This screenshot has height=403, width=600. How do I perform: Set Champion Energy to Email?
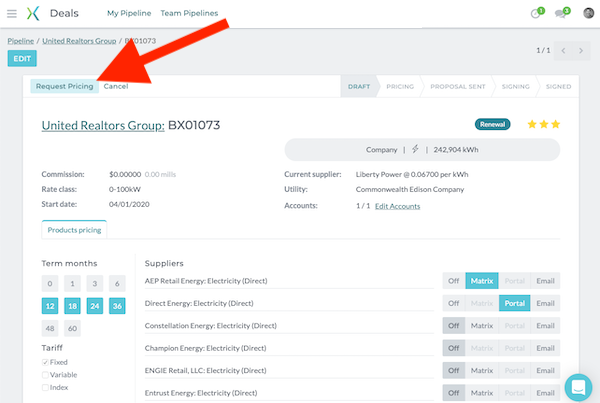[545, 348]
